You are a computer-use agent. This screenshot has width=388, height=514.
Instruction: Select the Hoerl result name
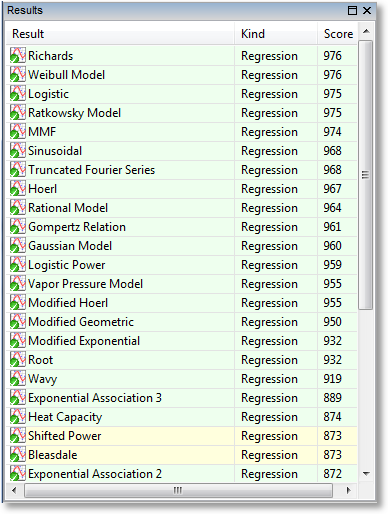tap(43, 189)
